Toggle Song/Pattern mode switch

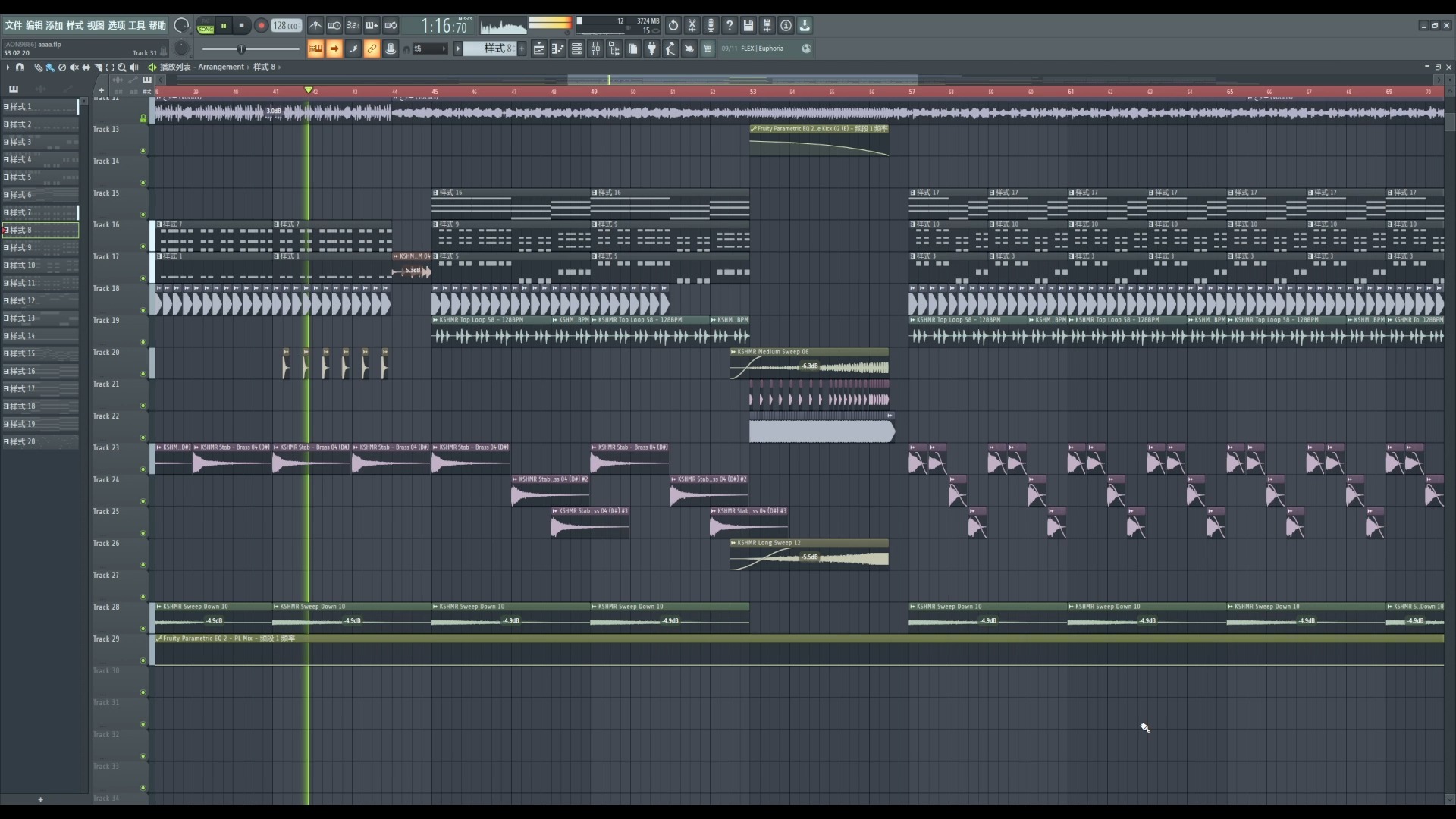(x=205, y=25)
